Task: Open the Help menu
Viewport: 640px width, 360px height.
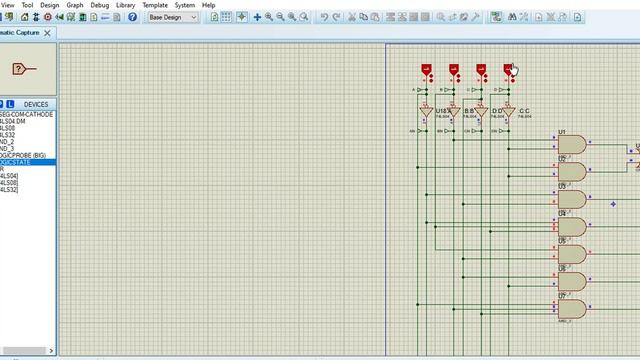Action: point(209,5)
